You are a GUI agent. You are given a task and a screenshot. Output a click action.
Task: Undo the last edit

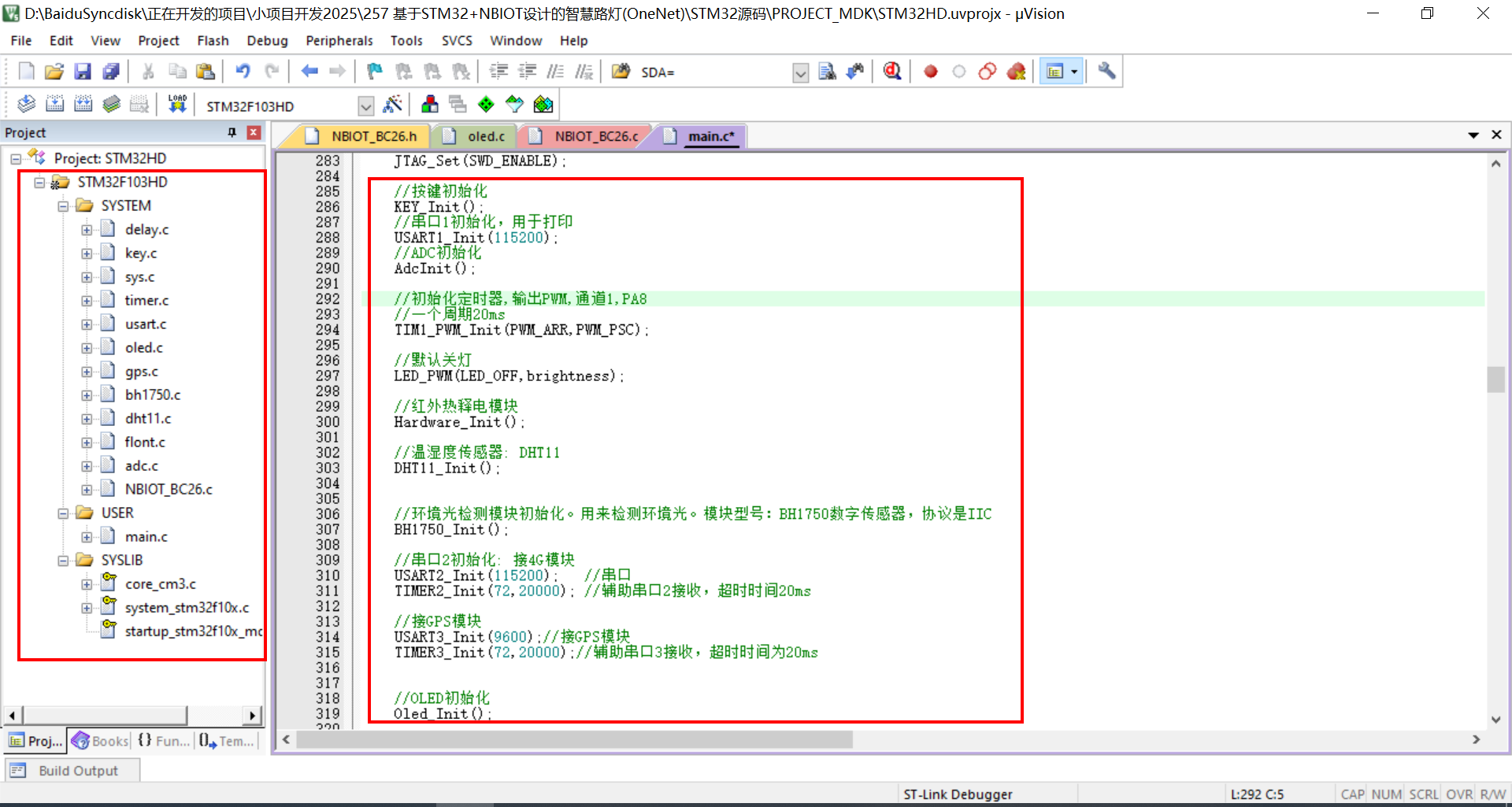tap(243, 72)
